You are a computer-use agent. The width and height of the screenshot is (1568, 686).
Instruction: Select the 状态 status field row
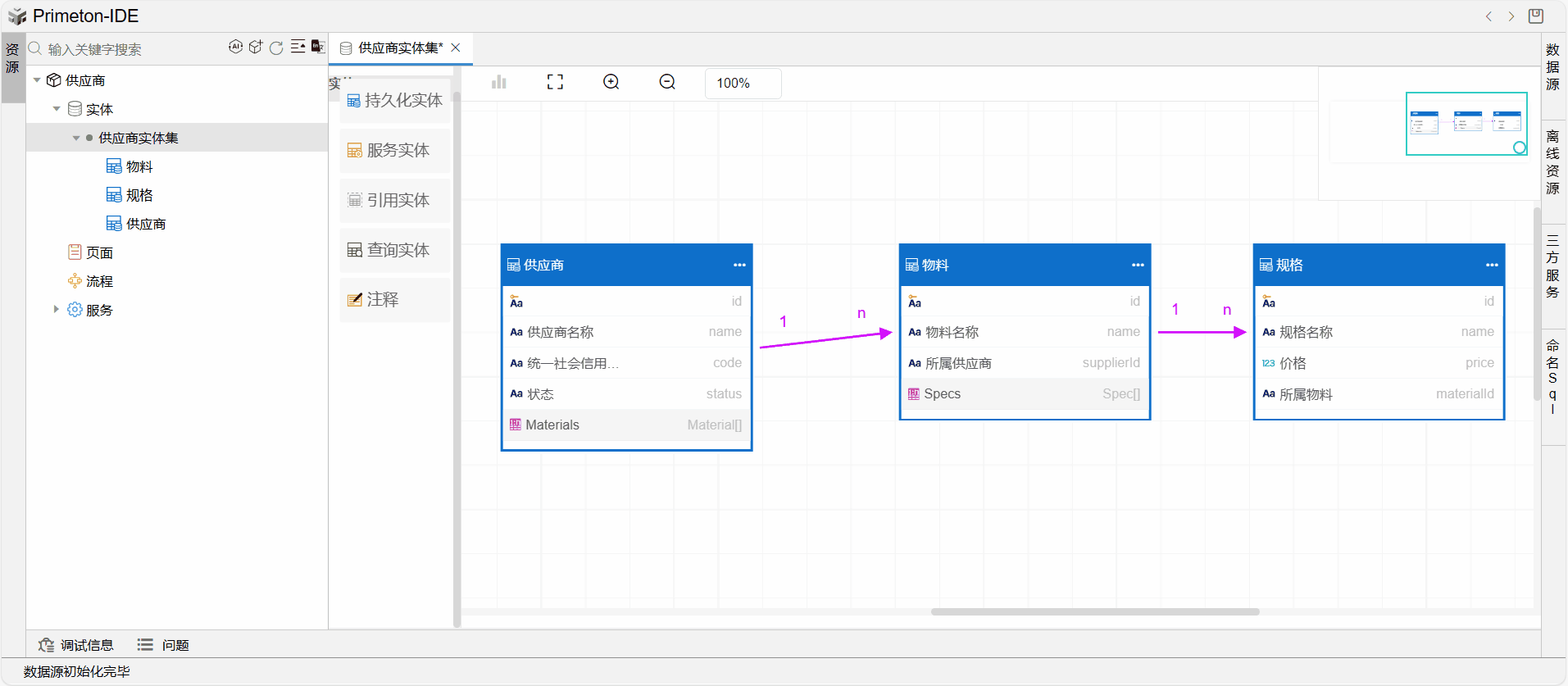pyautogui.click(x=626, y=394)
